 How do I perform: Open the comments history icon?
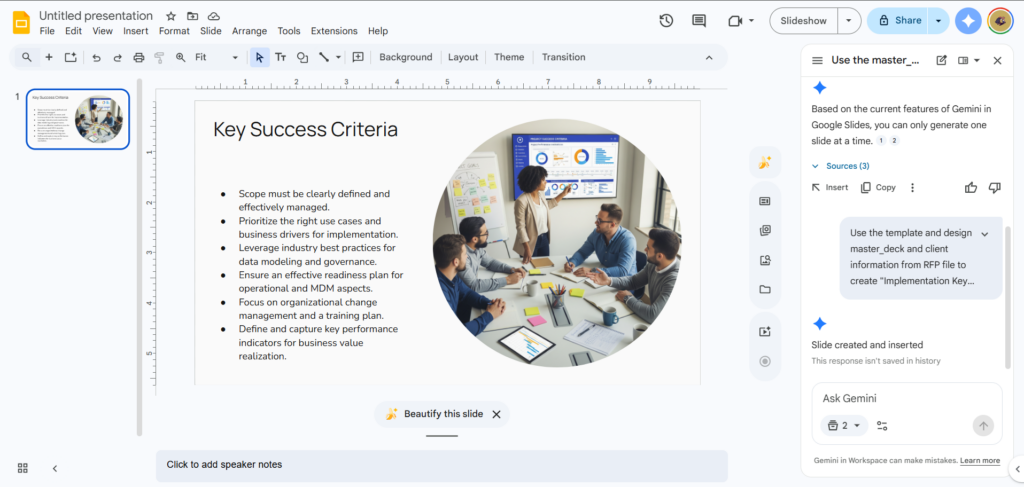click(x=699, y=21)
